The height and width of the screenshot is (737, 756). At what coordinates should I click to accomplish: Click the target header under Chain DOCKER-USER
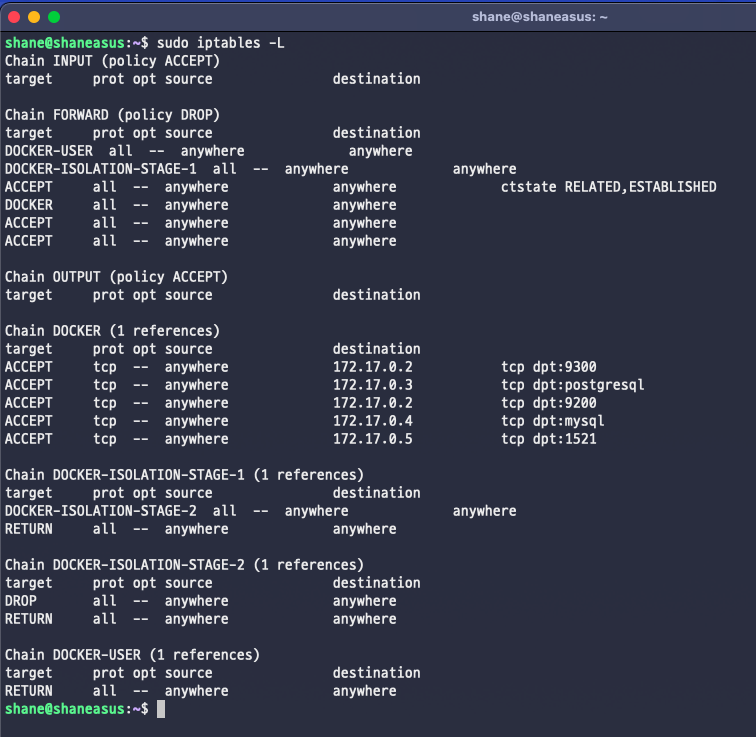(x=28, y=673)
